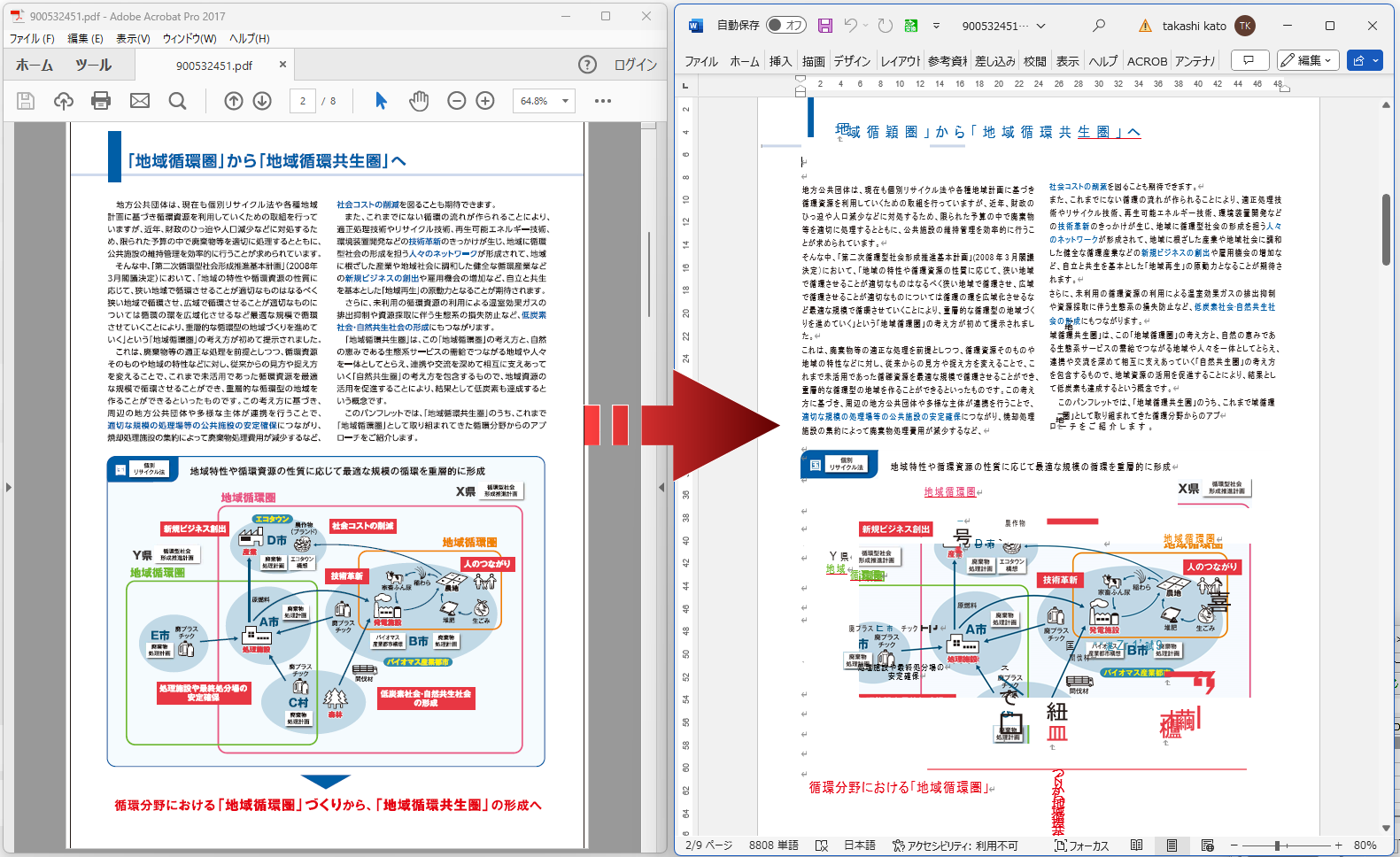Click the zoom in plus icon in Acrobat

point(485,101)
